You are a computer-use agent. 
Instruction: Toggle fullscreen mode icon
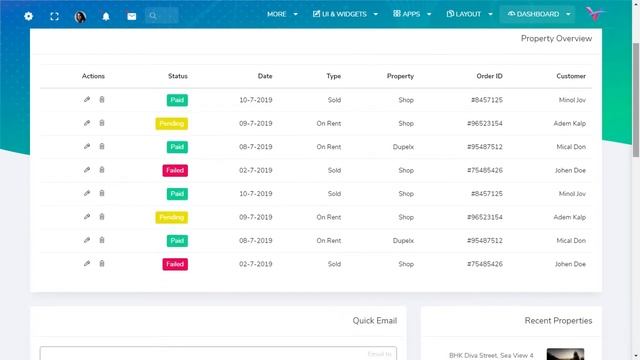(54, 16)
